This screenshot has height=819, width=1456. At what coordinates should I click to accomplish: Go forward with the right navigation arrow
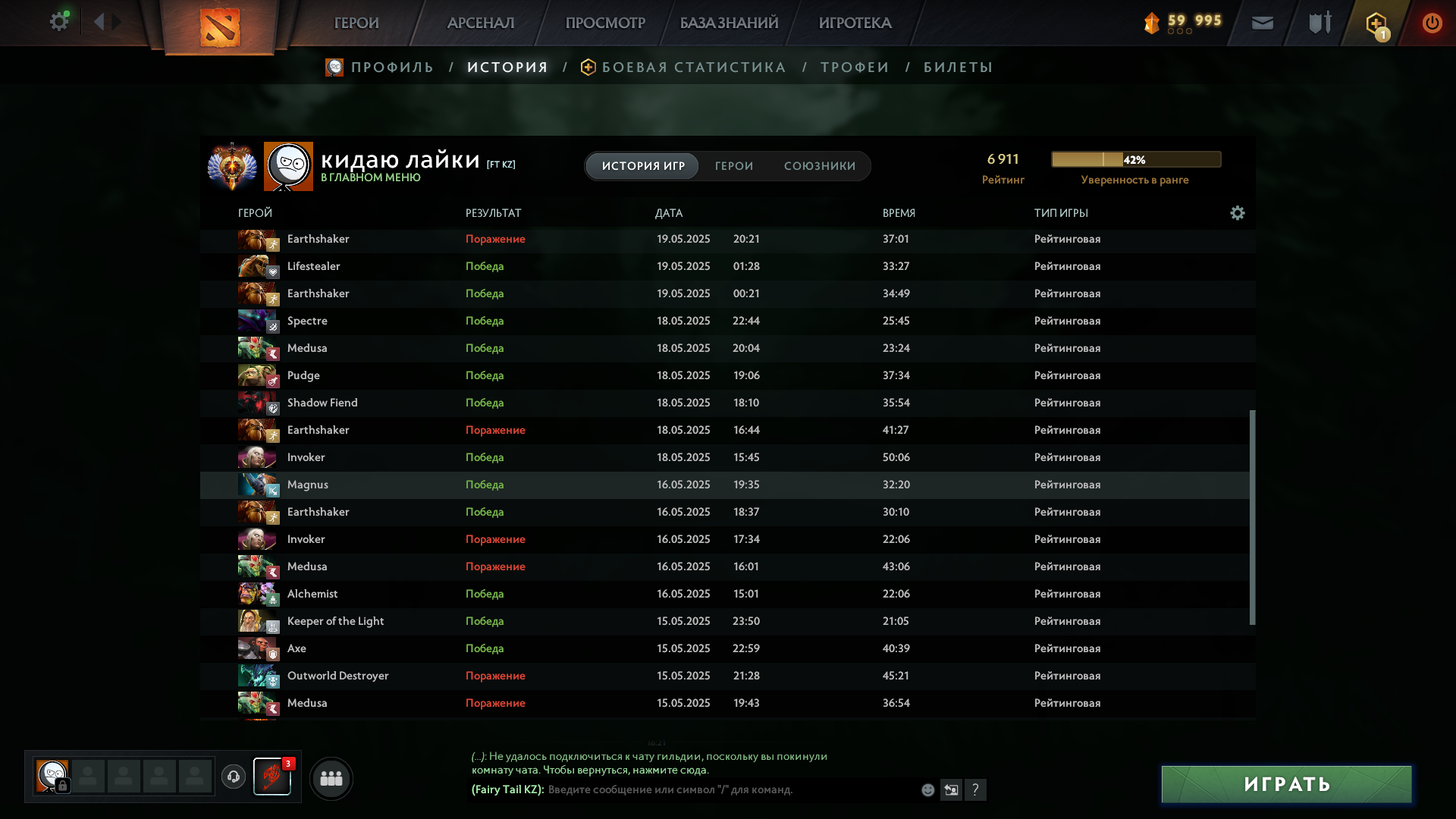(117, 21)
